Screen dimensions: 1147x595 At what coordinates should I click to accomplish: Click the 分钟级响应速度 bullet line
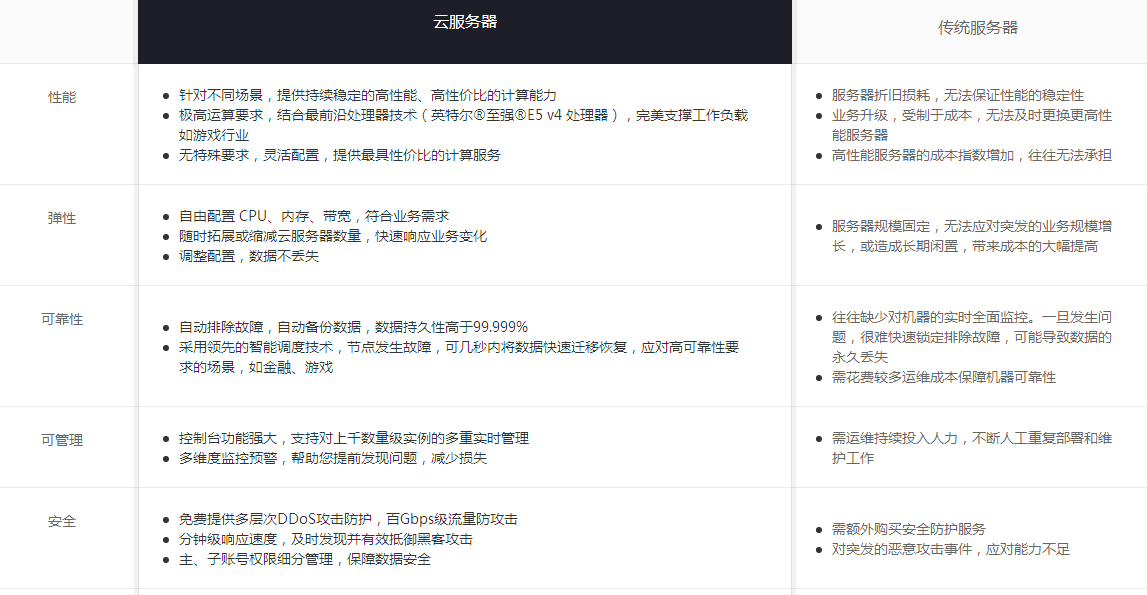[x=325, y=539]
